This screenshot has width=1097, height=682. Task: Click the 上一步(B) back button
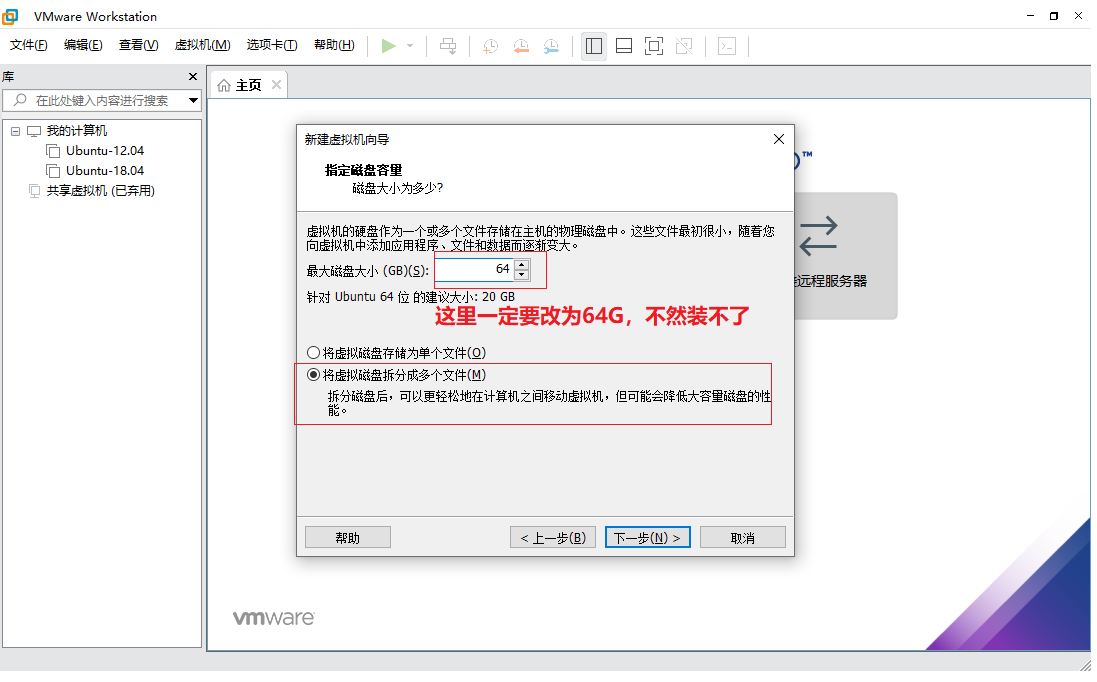[x=553, y=538]
